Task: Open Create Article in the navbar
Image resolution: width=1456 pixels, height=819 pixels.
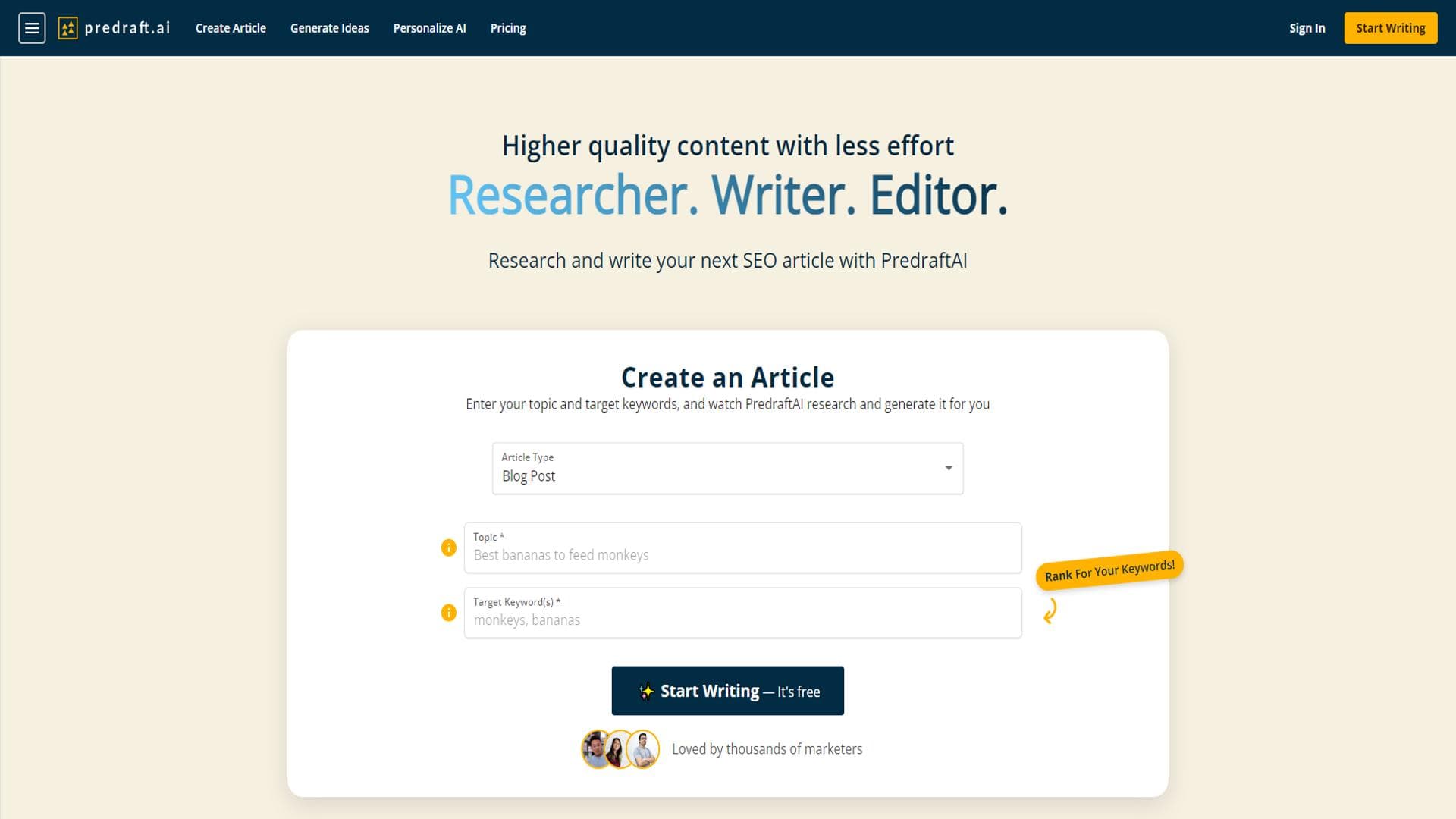Action: click(x=231, y=28)
